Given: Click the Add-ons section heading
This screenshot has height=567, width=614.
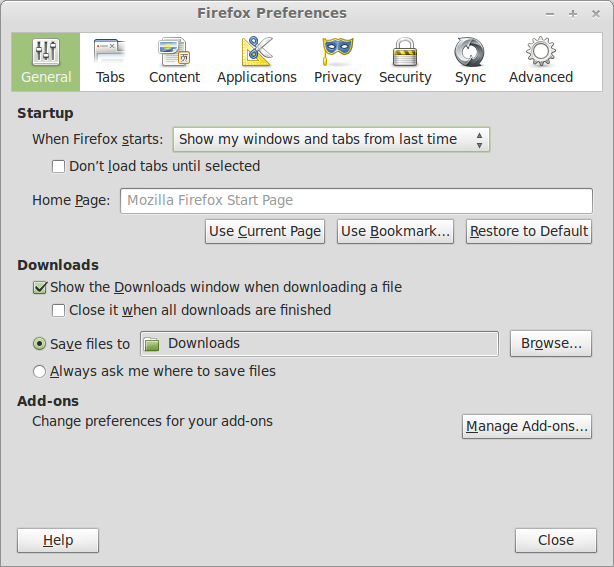Looking at the screenshot, I should pos(48,401).
